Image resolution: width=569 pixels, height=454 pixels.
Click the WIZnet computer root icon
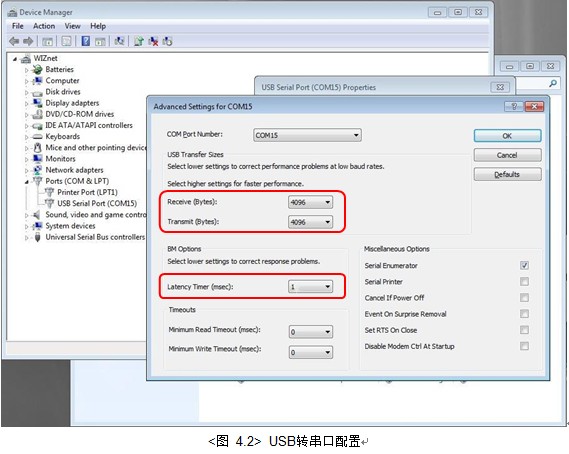point(26,58)
